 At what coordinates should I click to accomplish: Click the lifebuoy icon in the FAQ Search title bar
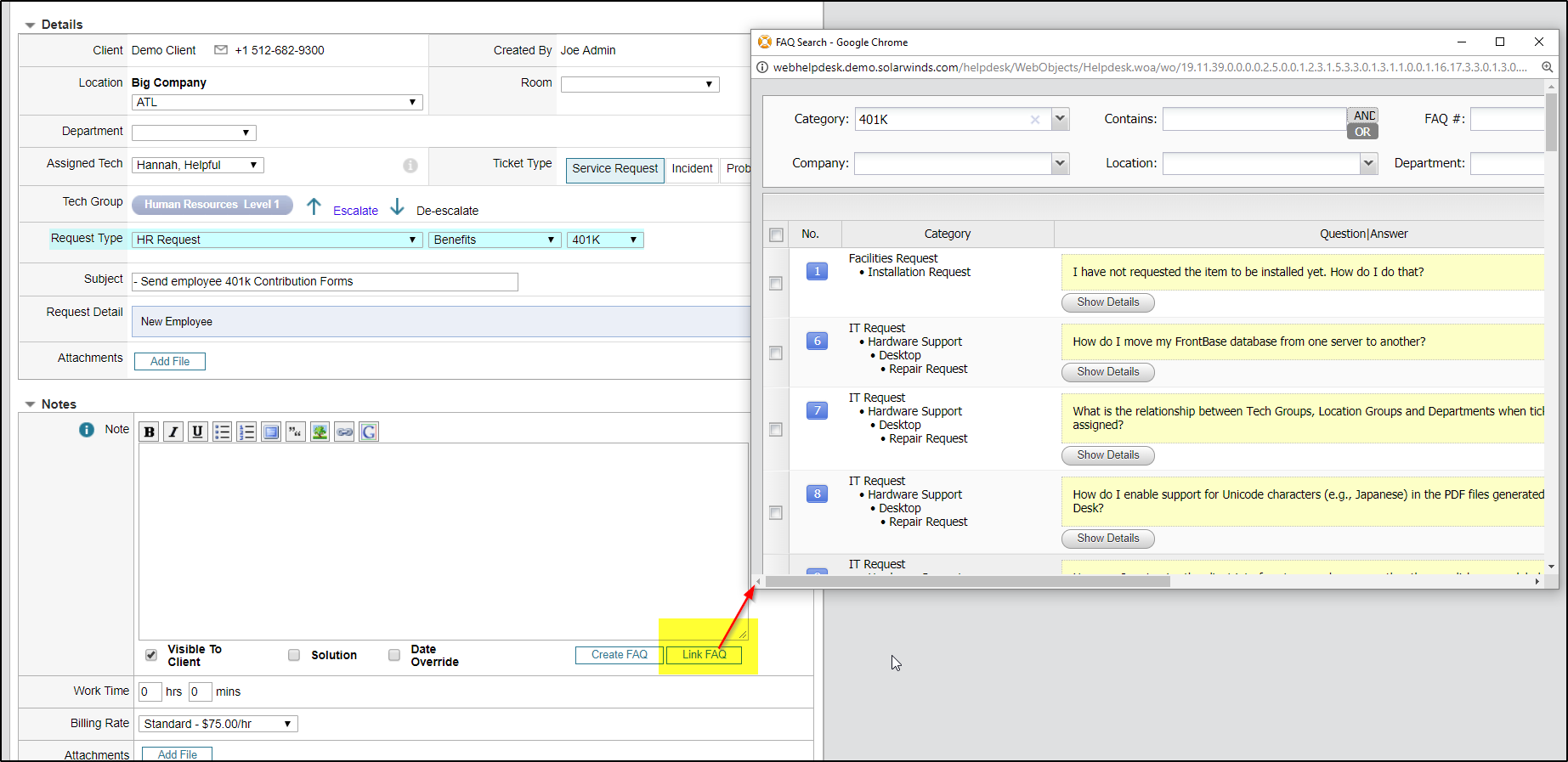(765, 42)
